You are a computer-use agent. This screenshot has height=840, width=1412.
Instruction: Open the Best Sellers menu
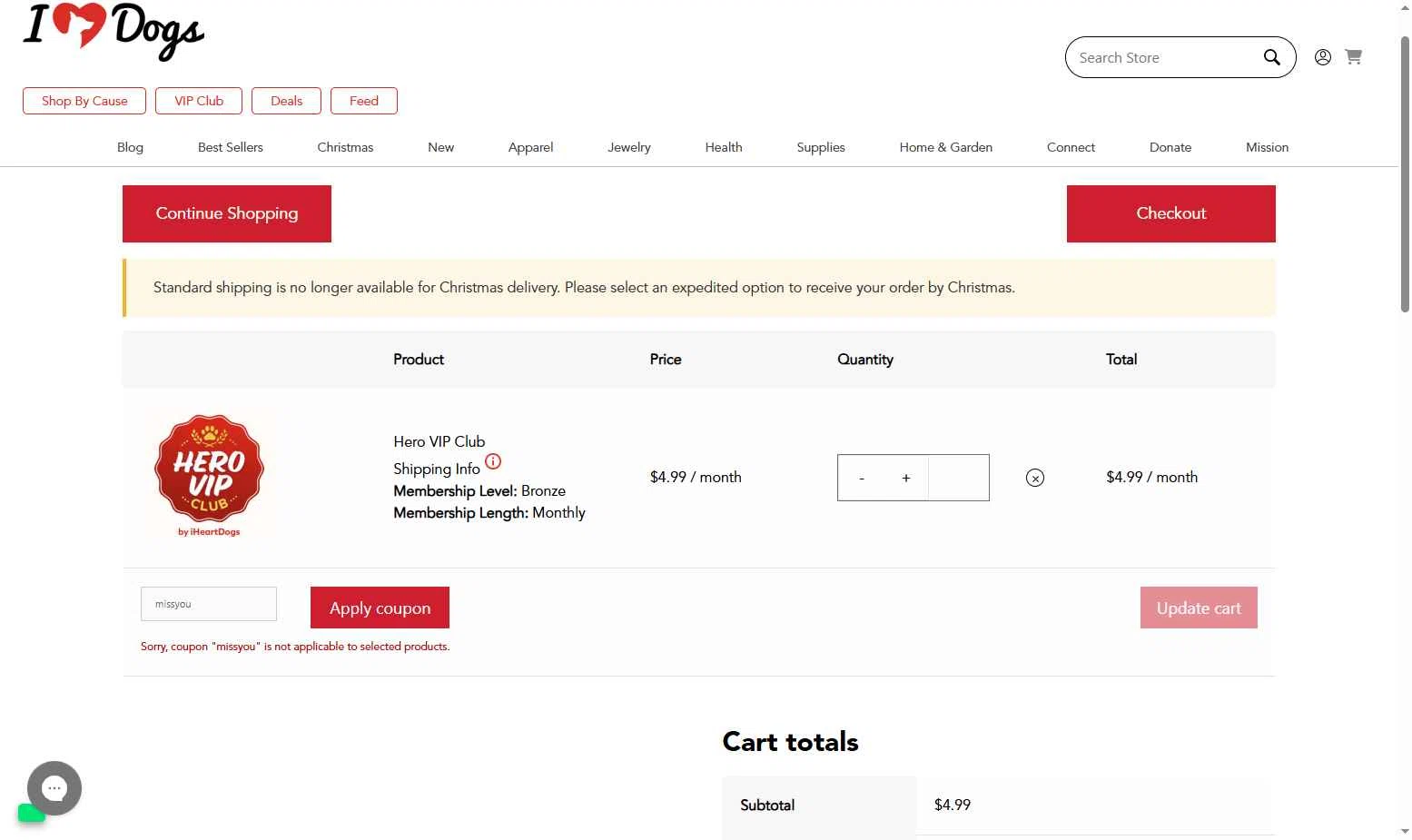tap(231, 147)
